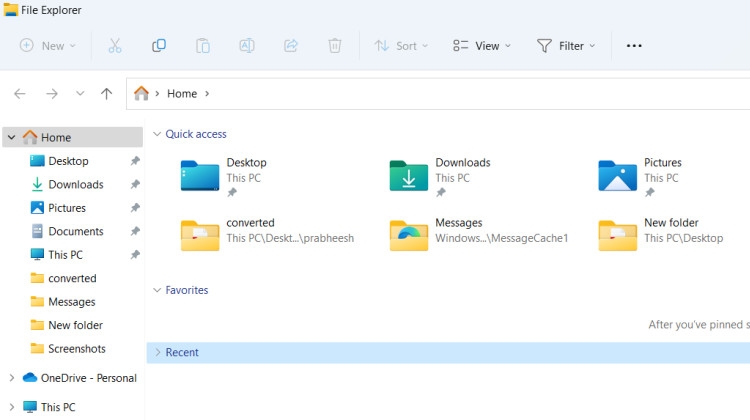Click path text This PC\Deskt...\prabheesh

[290, 238]
